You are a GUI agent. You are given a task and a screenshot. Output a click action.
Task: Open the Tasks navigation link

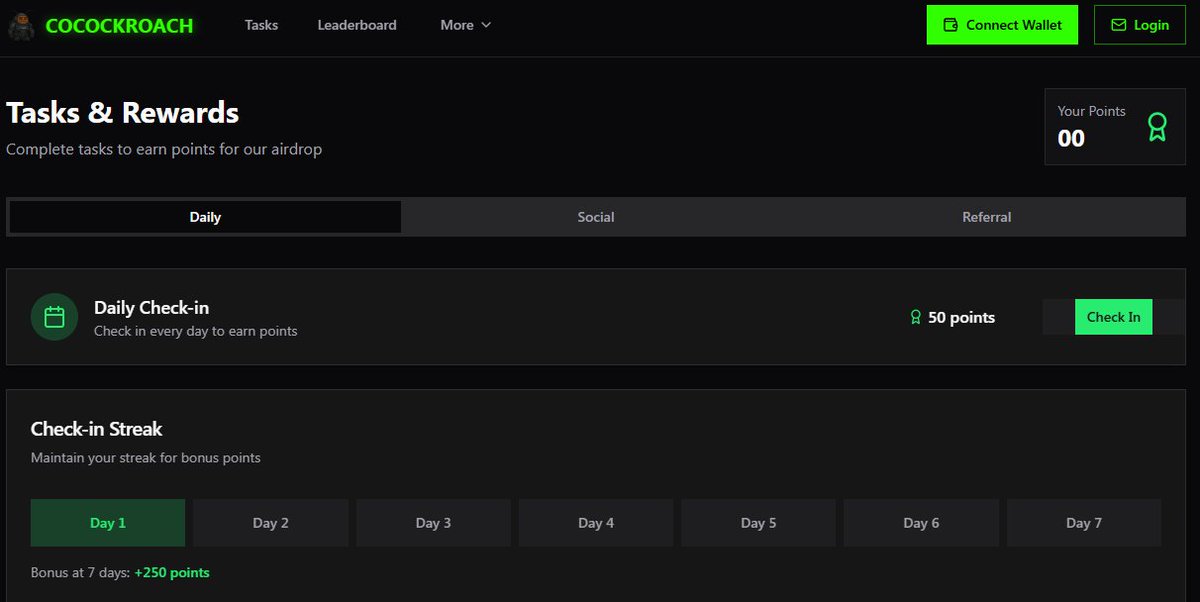click(x=261, y=25)
